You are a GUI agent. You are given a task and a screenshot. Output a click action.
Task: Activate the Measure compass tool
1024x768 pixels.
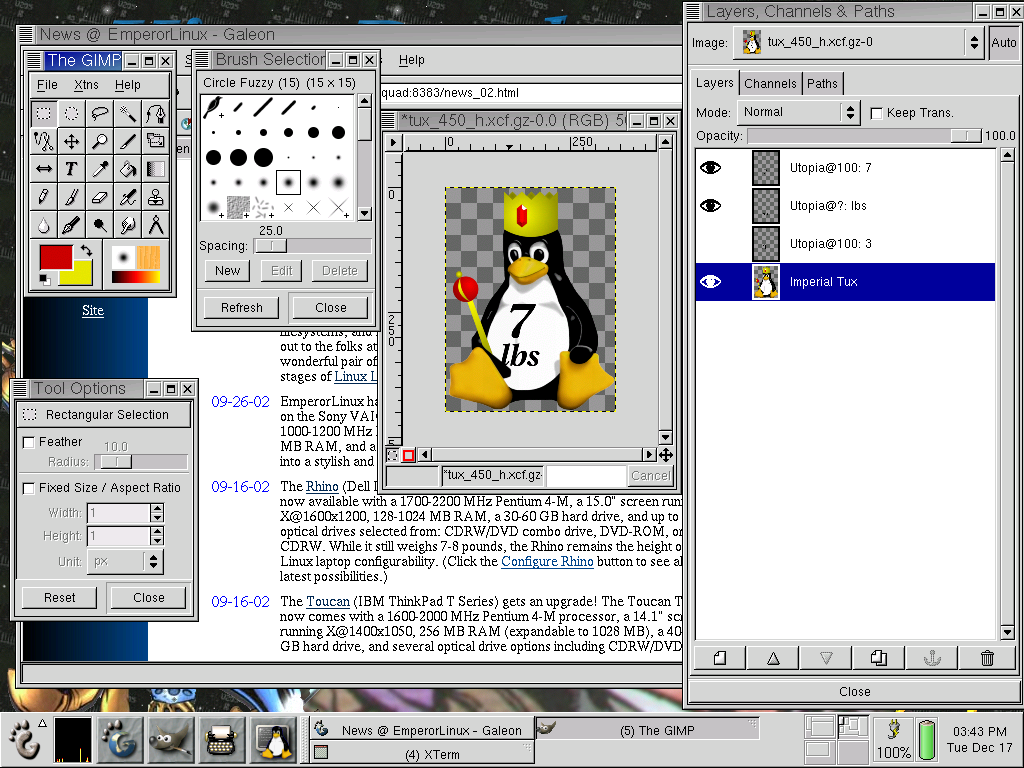(x=155, y=225)
